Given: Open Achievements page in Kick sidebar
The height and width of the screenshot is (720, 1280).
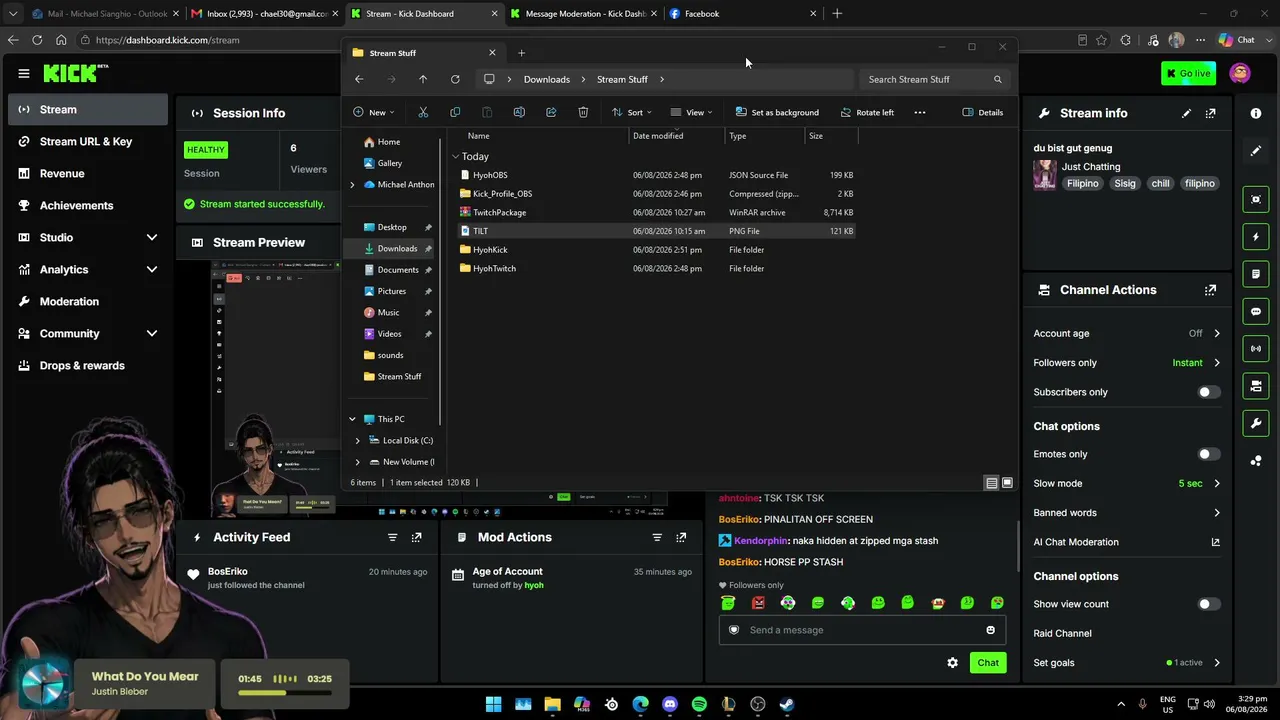Looking at the screenshot, I should 88,205.
